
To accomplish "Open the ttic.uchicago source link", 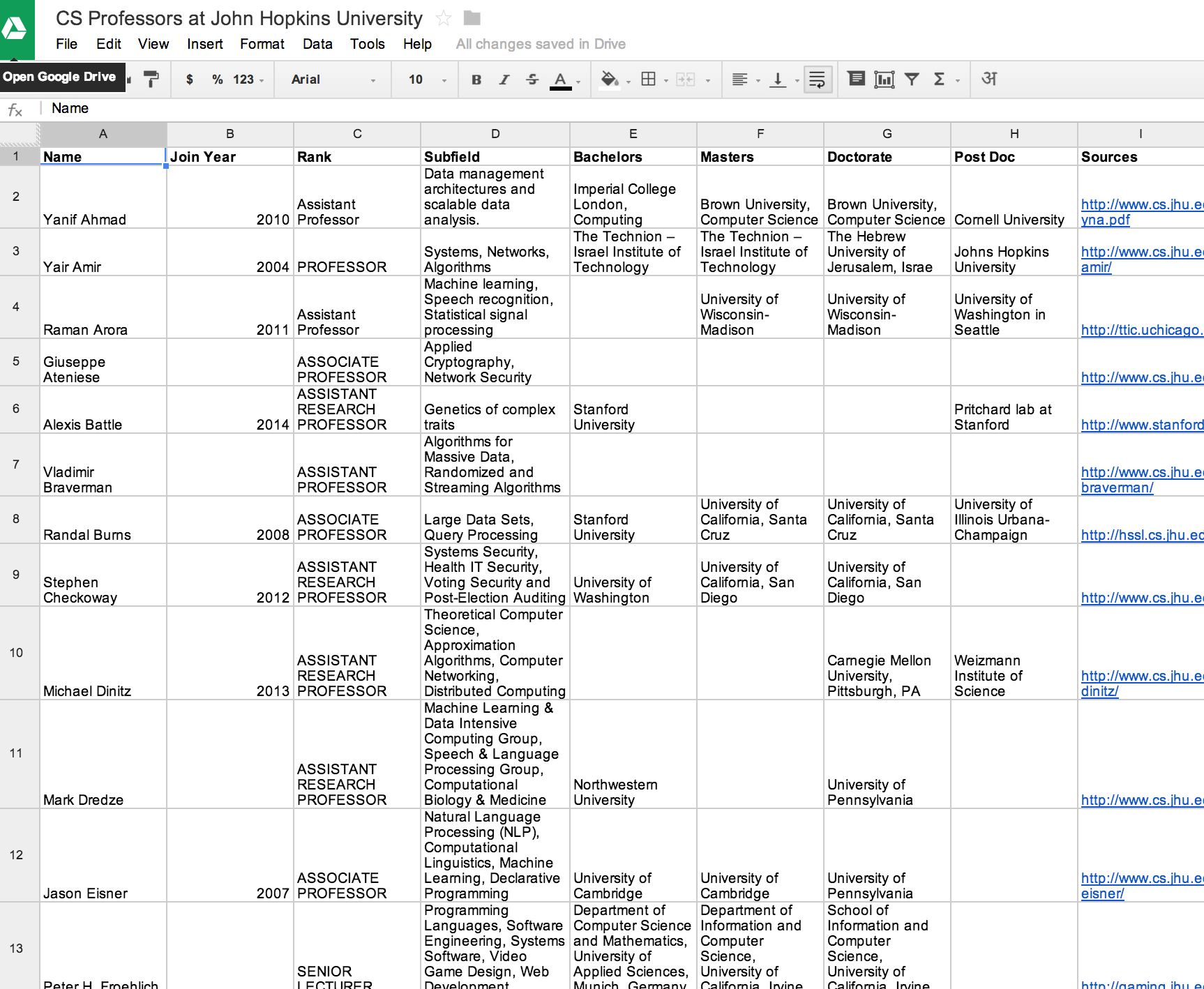I will coord(1142,330).
